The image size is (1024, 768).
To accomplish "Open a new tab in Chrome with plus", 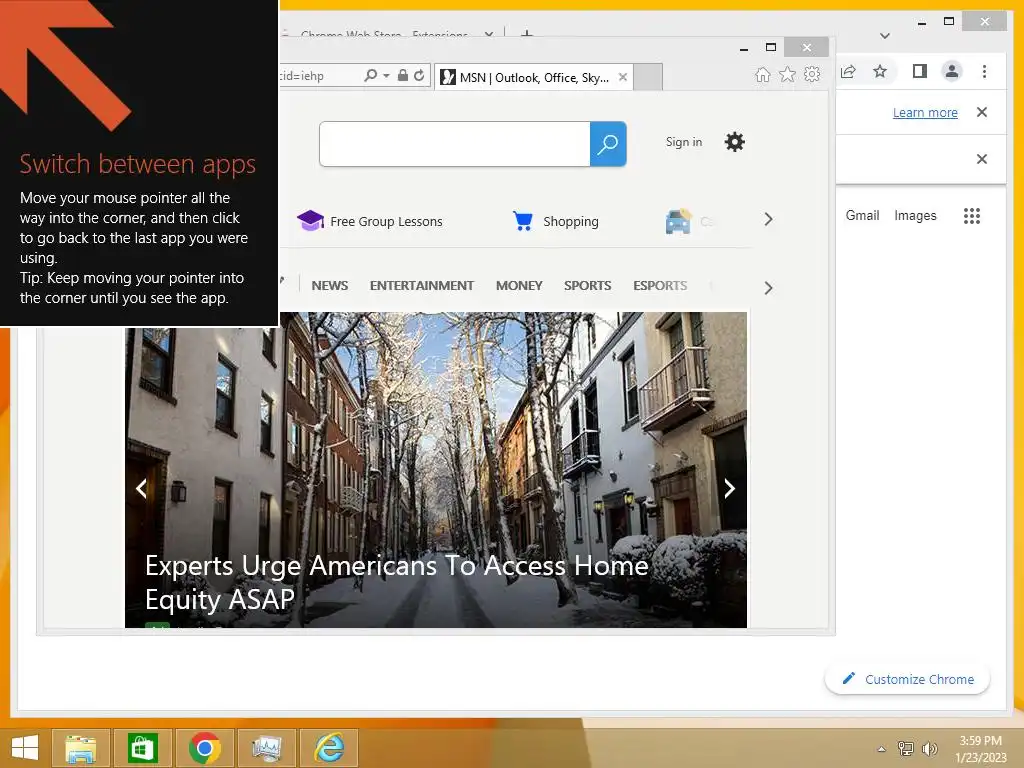I will [x=526, y=33].
